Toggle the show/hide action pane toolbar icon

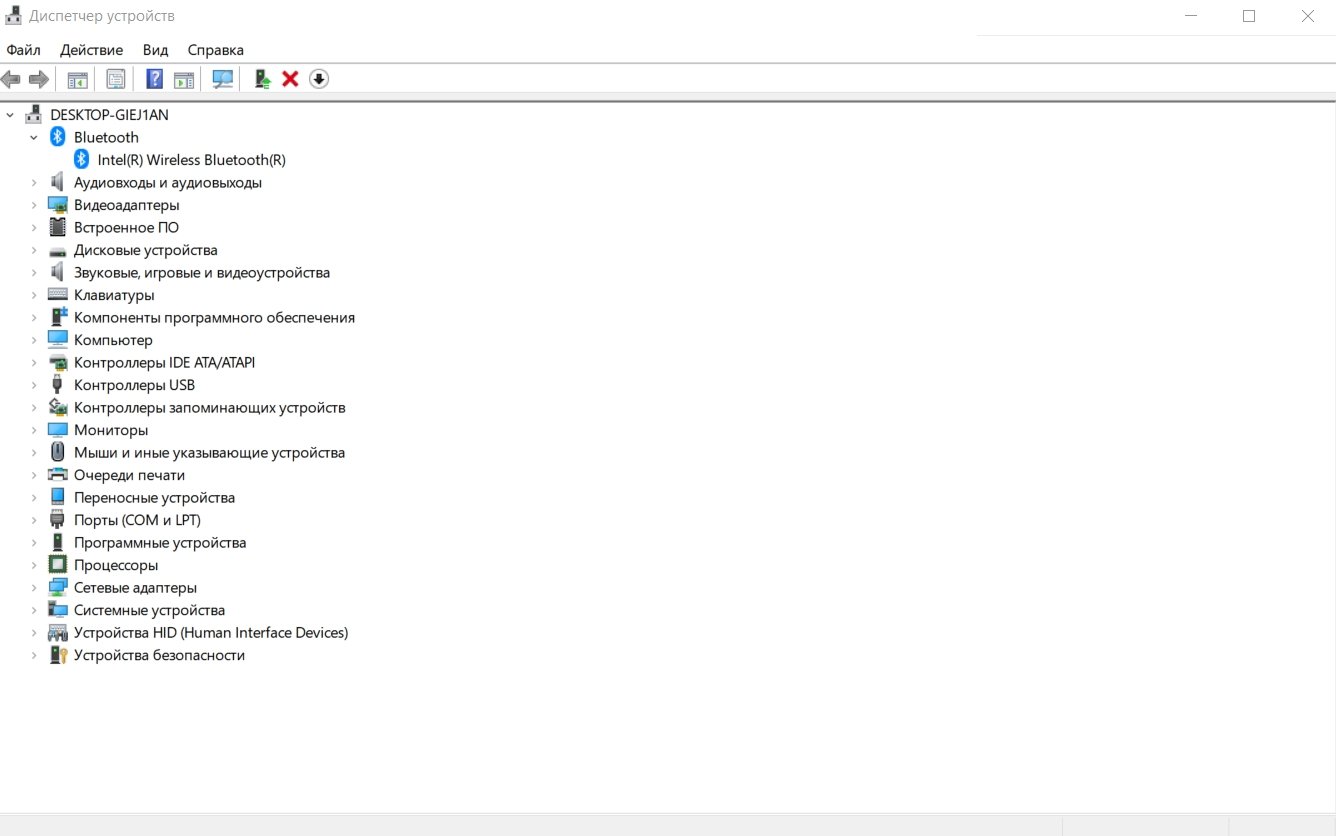point(184,79)
